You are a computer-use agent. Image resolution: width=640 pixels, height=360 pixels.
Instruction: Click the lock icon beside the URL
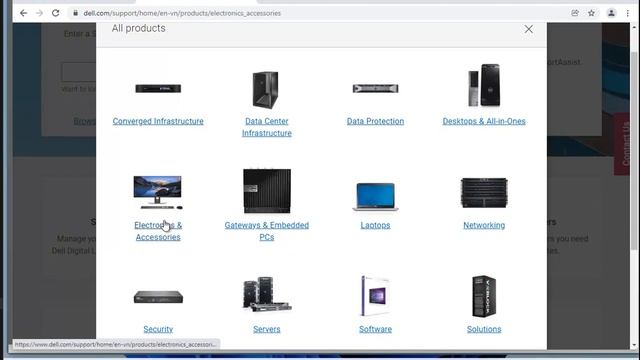75,13
